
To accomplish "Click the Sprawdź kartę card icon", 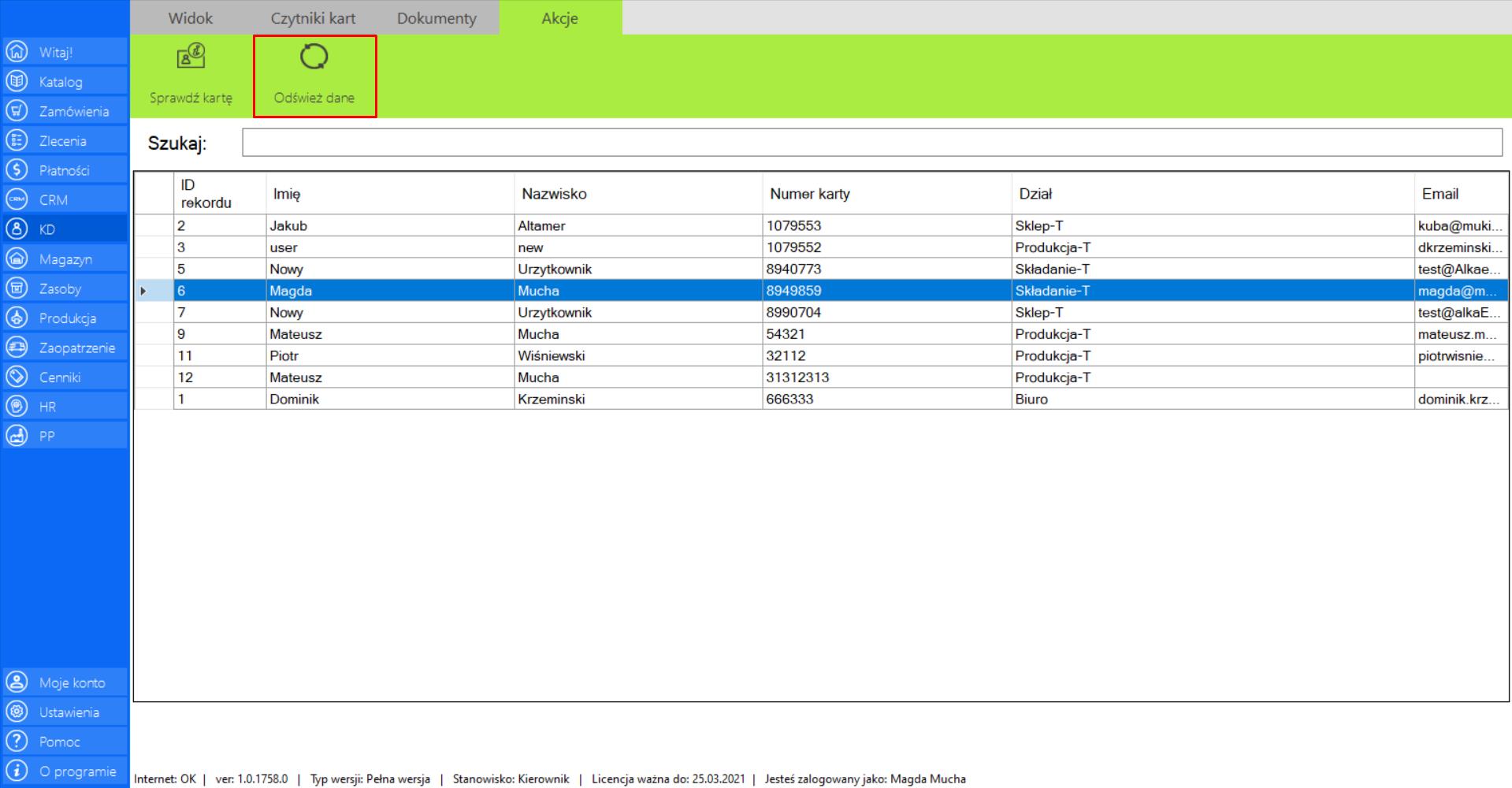I will click(x=191, y=56).
